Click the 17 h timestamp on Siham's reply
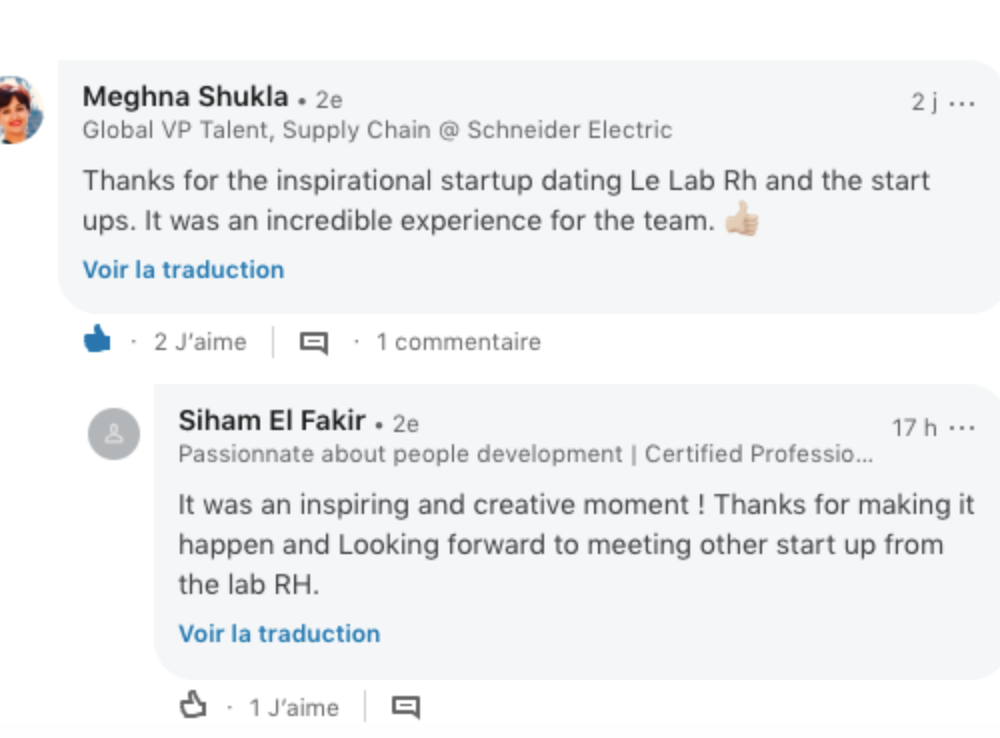Screen dimensions: 1000x738 [914, 428]
